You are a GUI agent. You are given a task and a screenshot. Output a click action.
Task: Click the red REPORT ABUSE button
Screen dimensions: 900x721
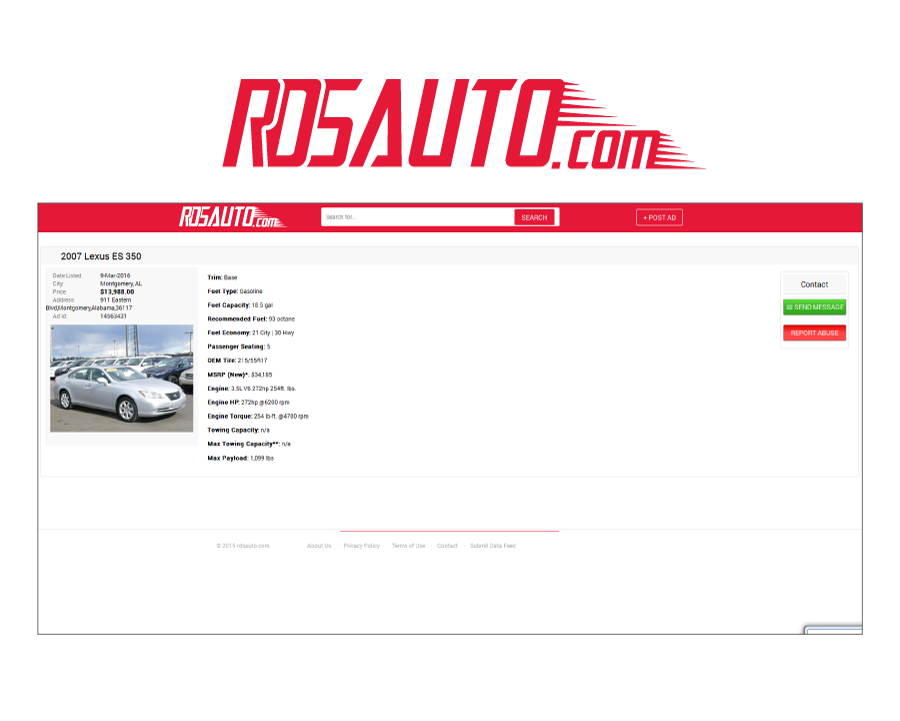(814, 333)
